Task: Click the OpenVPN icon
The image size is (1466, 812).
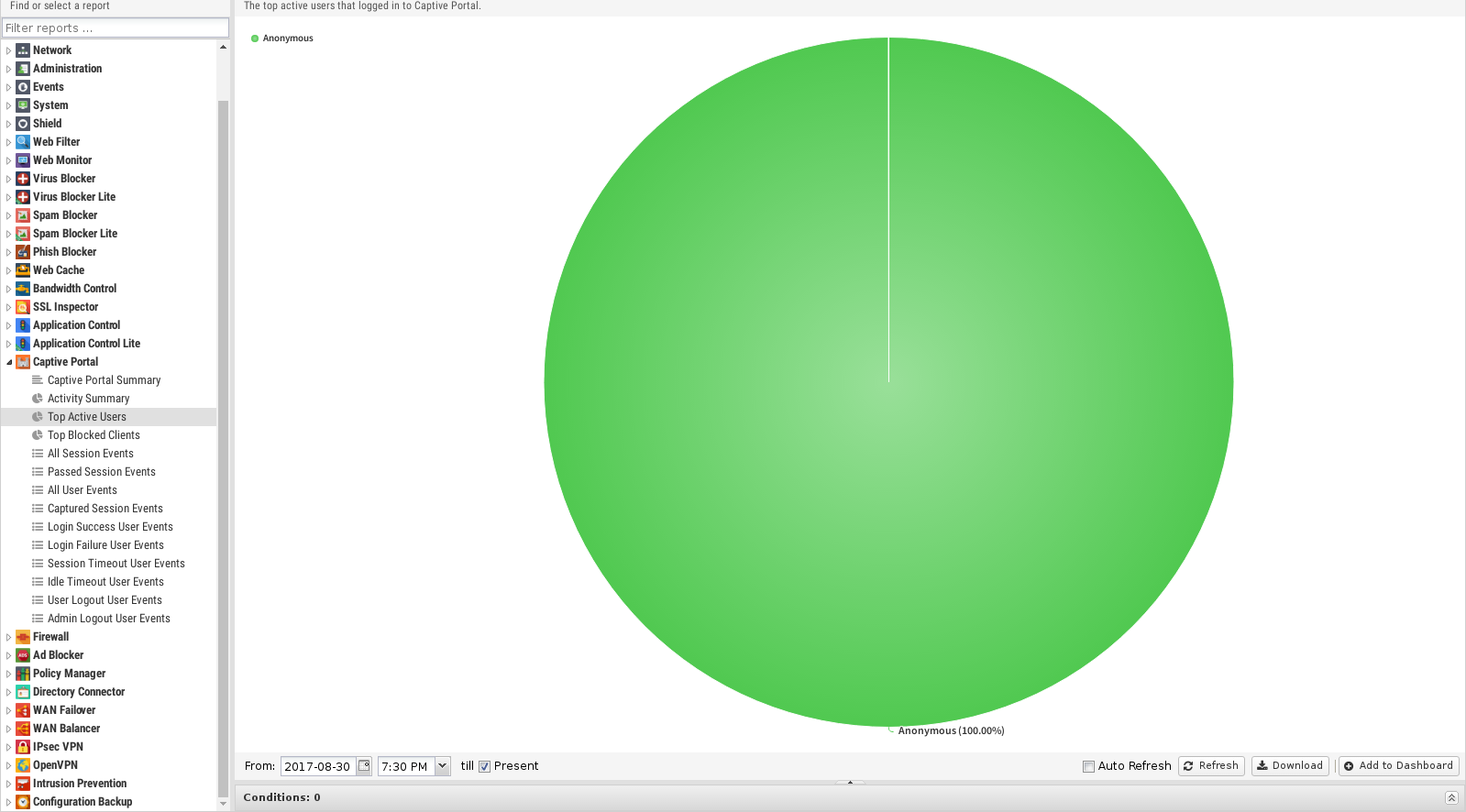Action: tap(23, 765)
